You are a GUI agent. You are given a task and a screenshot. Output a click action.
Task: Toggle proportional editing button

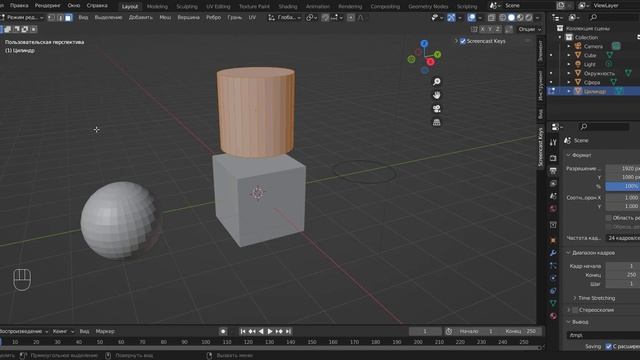(351, 18)
